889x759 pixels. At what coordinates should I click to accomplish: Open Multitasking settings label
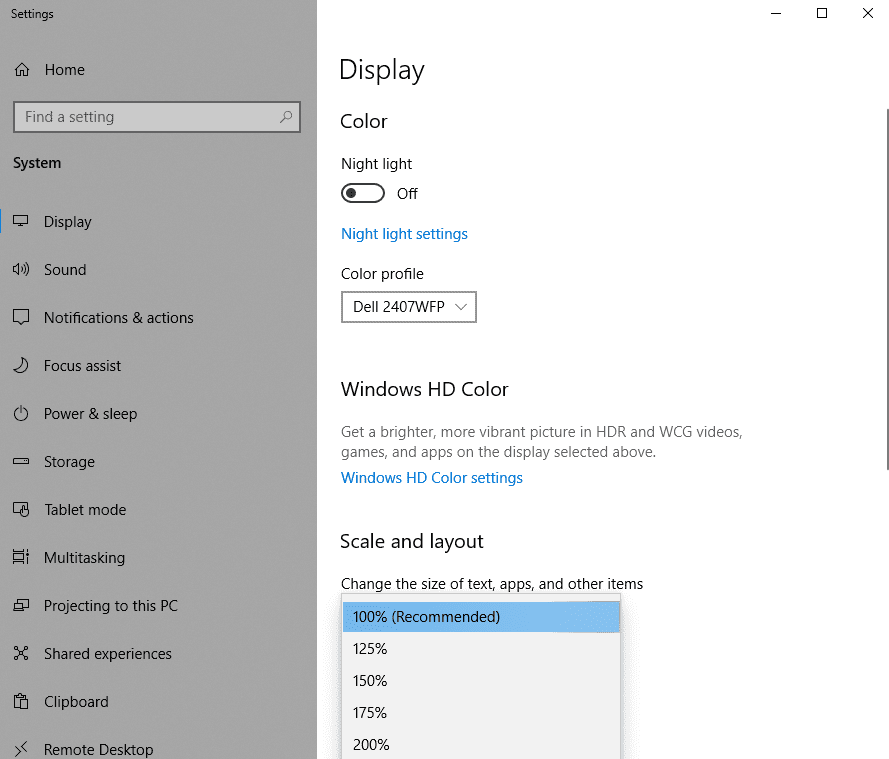pyautogui.click(x=84, y=558)
